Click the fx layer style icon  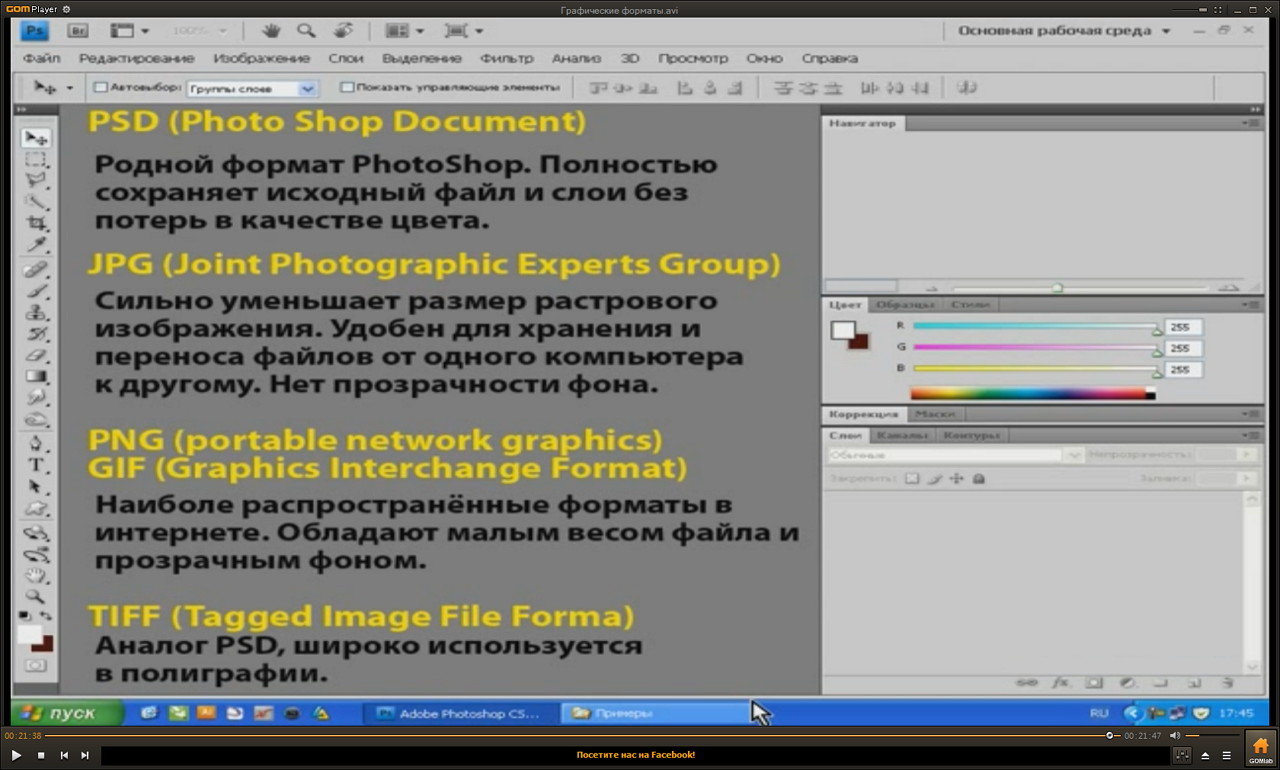1061,683
